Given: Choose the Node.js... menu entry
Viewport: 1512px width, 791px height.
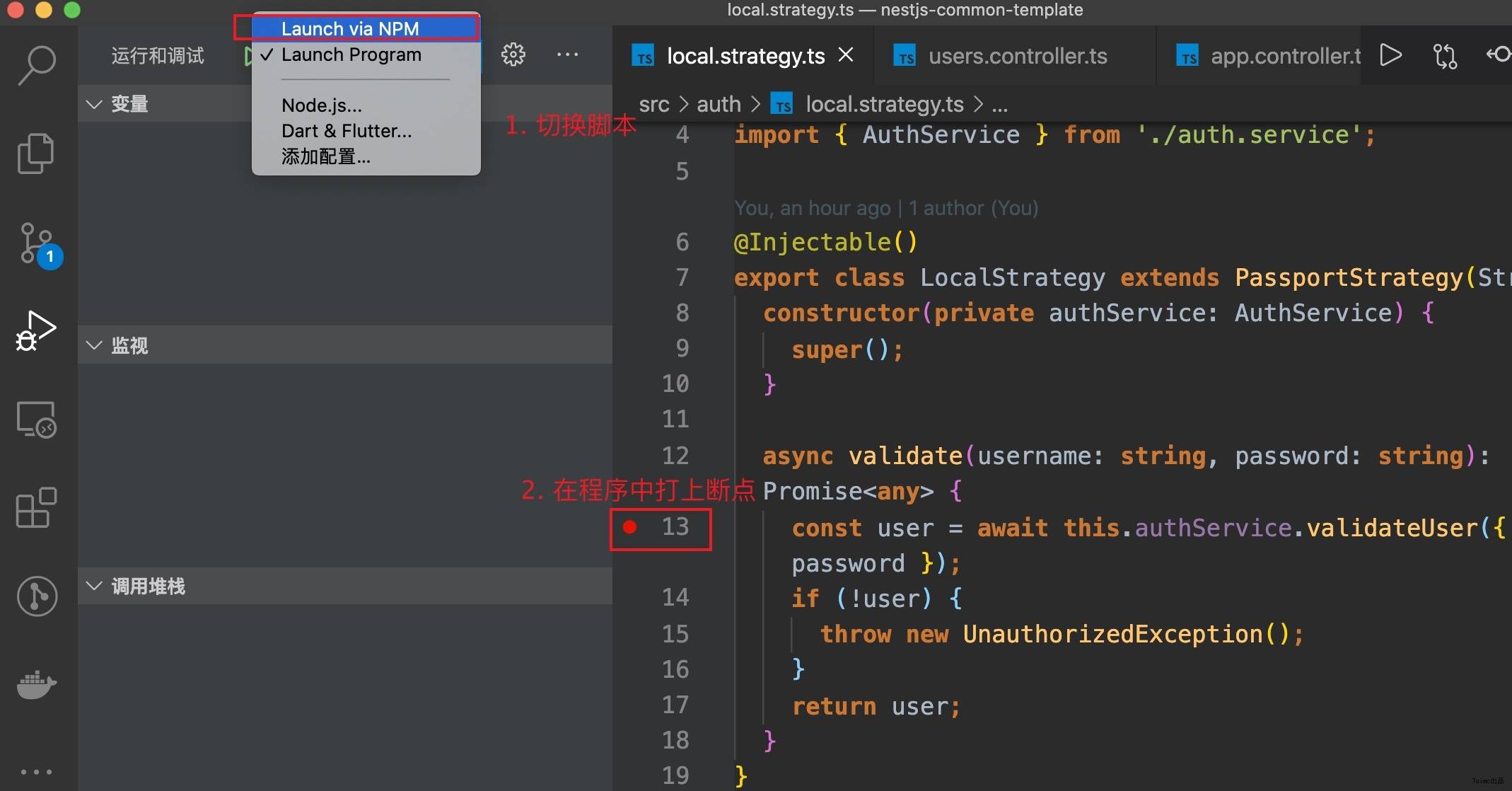Looking at the screenshot, I should 366,105.
